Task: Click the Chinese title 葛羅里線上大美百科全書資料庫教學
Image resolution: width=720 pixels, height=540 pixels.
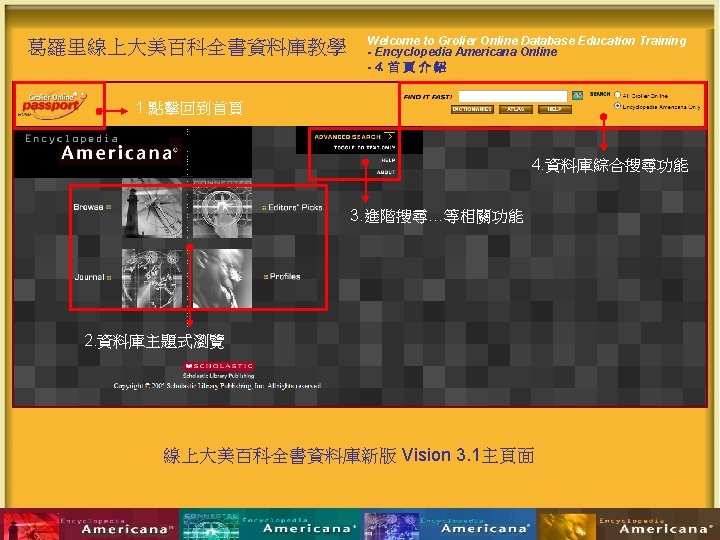Action: click(x=186, y=47)
